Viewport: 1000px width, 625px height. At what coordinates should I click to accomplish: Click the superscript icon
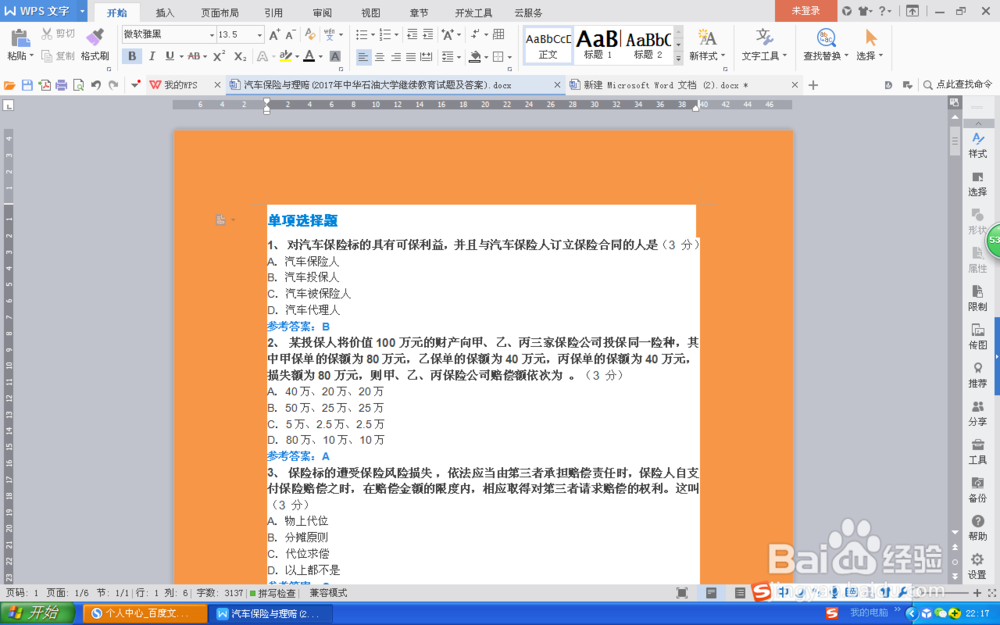click(219, 56)
